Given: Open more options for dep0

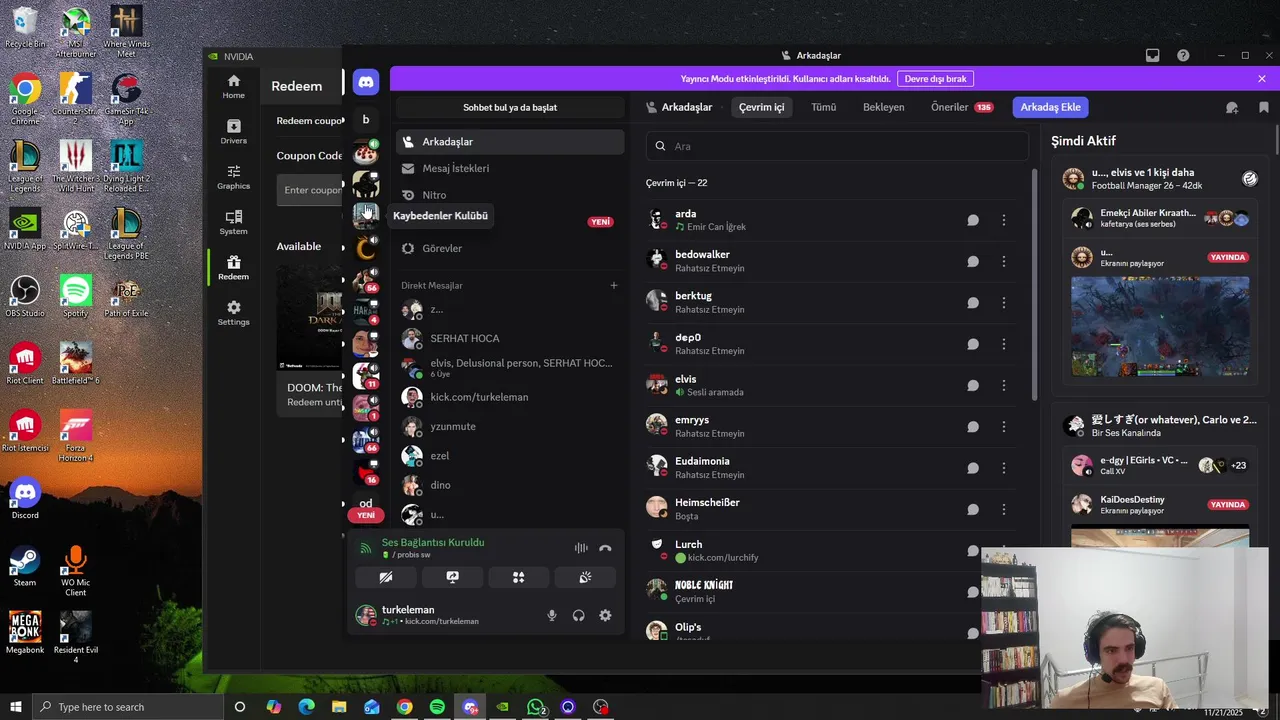Looking at the screenshot, I should coord(1004,344).
